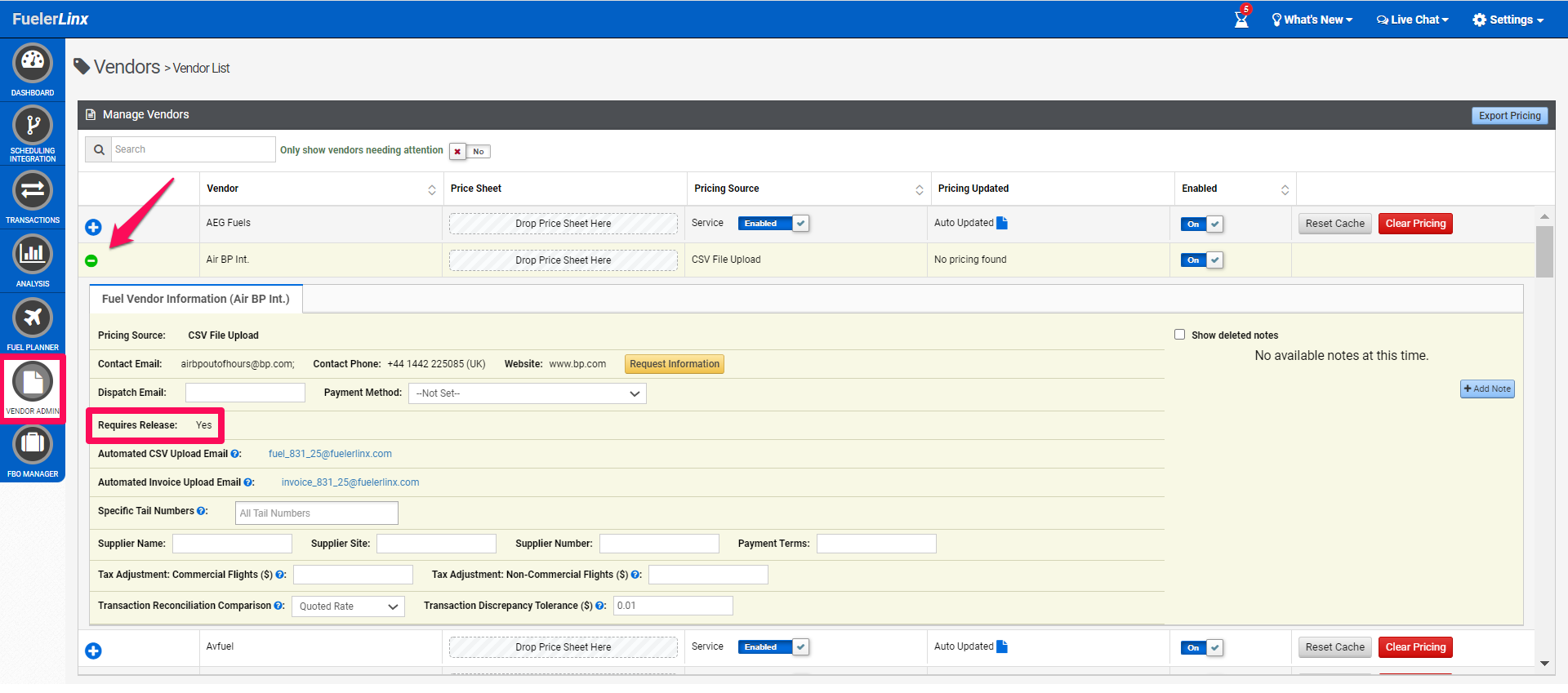Open the What's New menu

point(1312,20)
